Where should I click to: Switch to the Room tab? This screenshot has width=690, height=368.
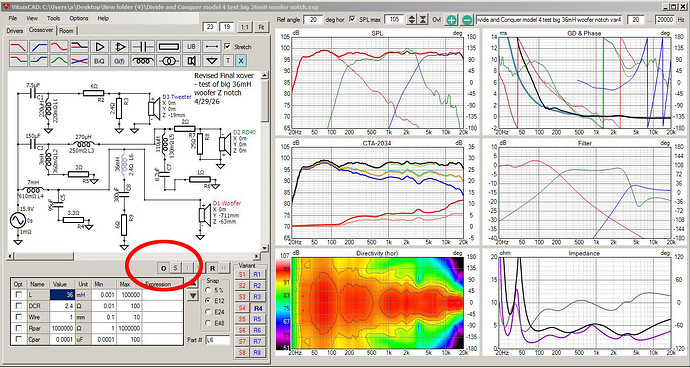[66, 31]
